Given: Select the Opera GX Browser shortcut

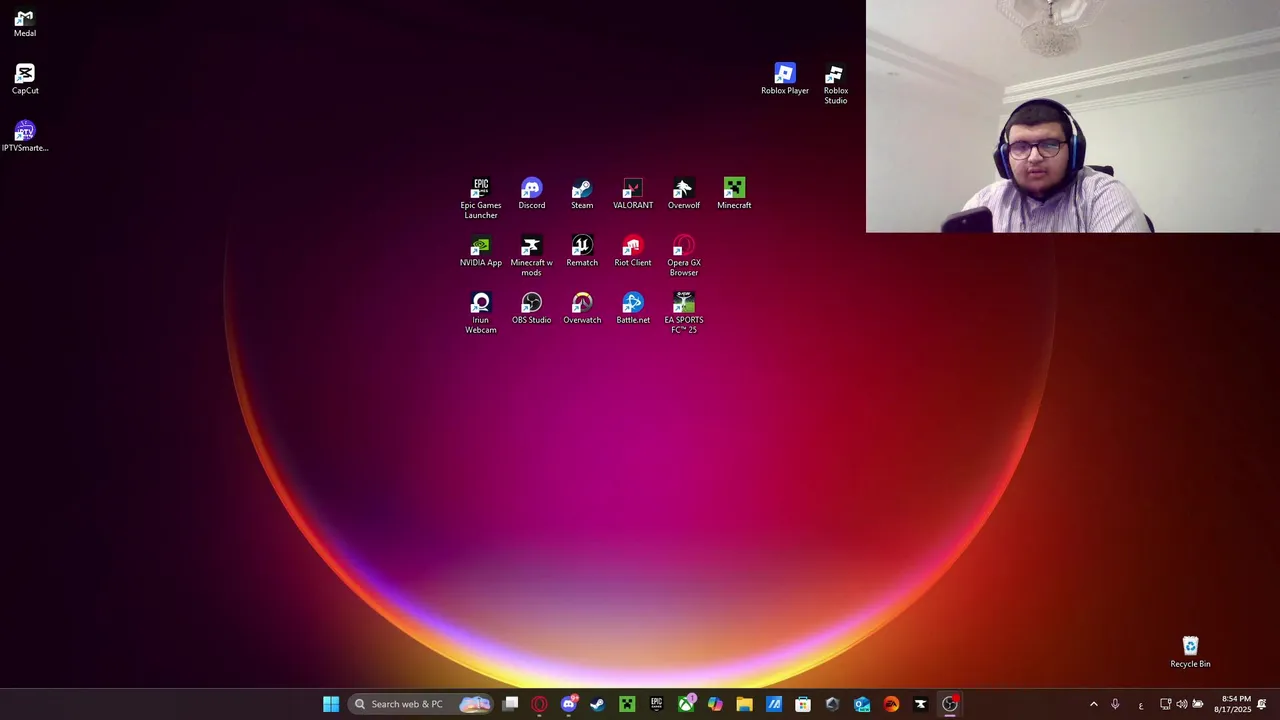Looking at the screenshot, I should coord(684,256).
